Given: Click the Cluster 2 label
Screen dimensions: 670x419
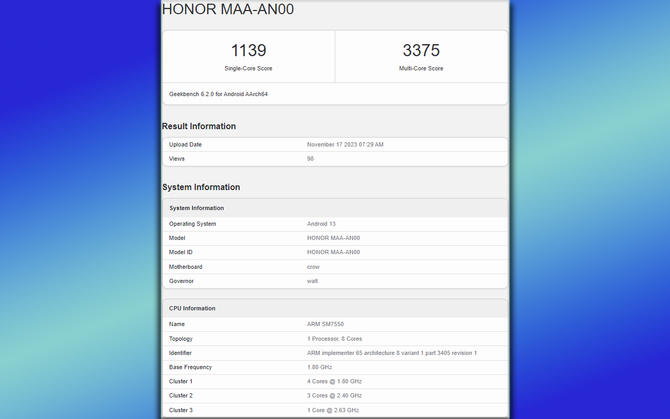Looking at the screenshot, I should pyautogui.click(x=181, y=396).
